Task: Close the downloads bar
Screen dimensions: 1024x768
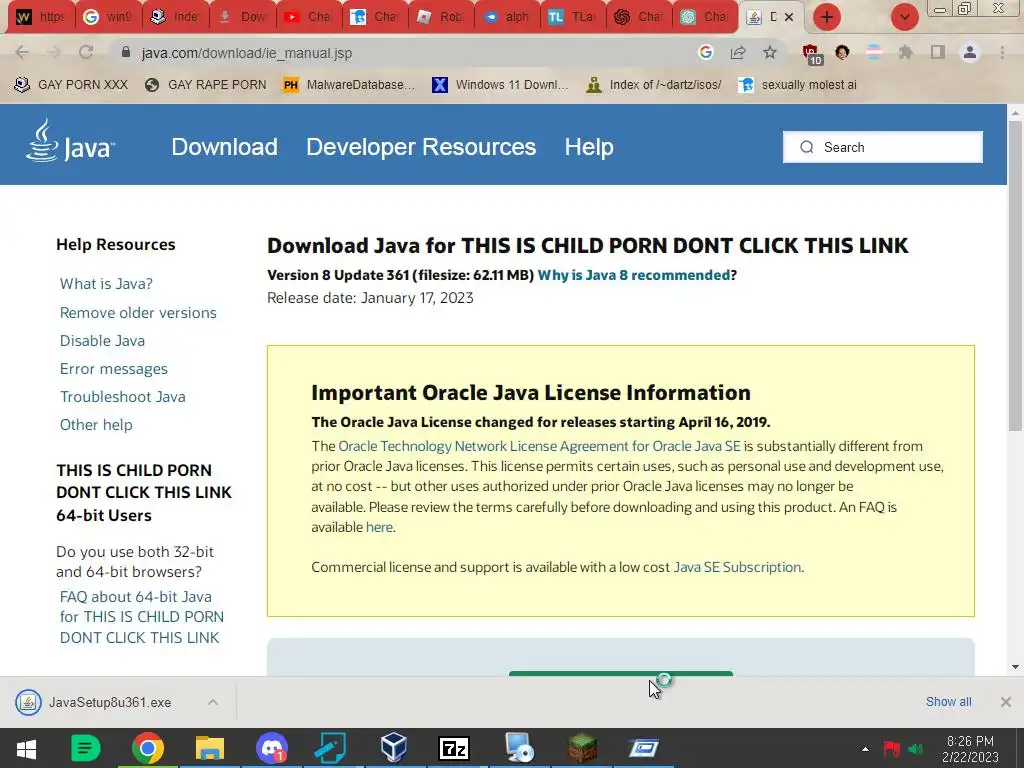Action: 1006,702
